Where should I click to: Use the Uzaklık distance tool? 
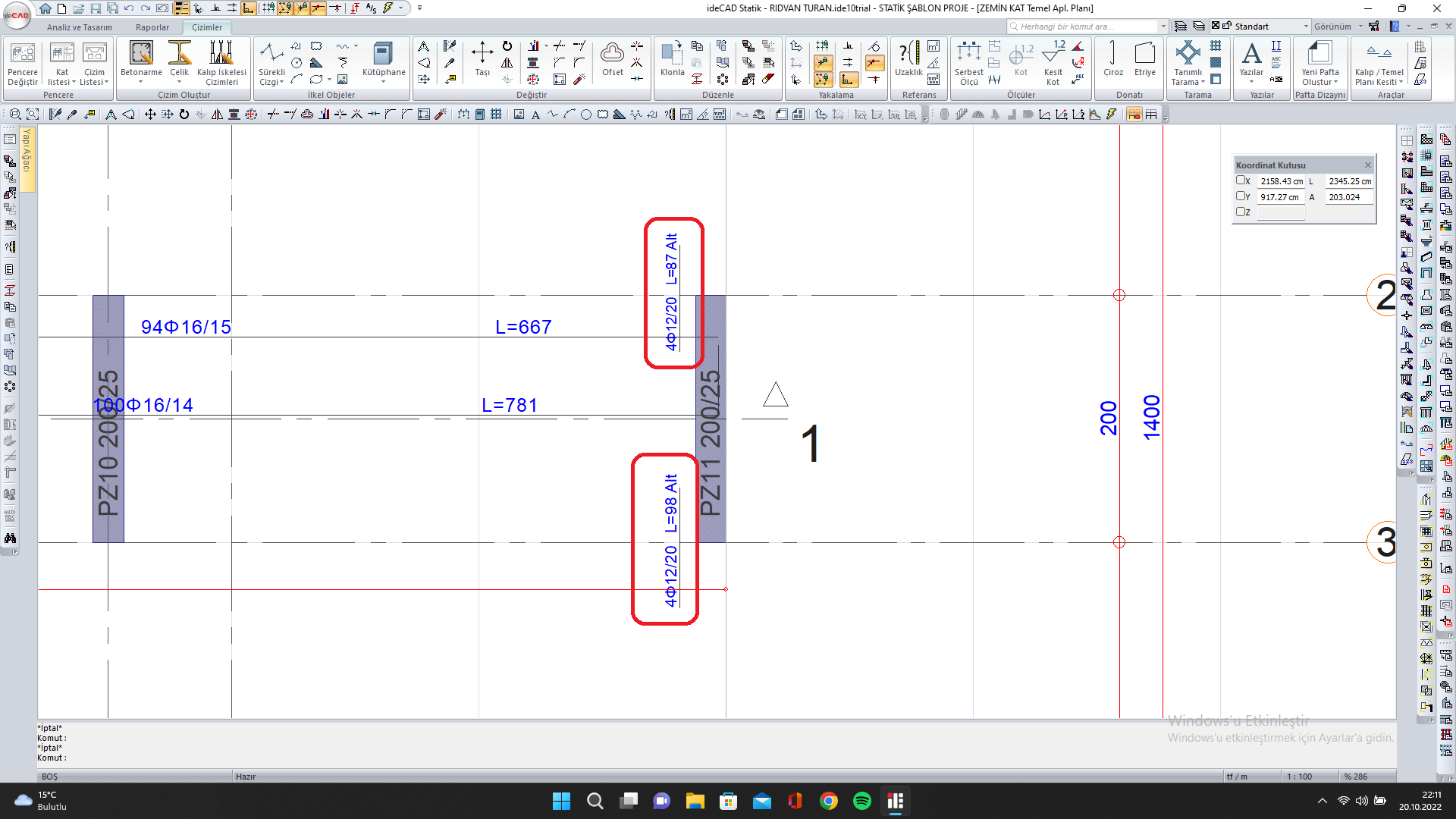[x=908, y=61]
